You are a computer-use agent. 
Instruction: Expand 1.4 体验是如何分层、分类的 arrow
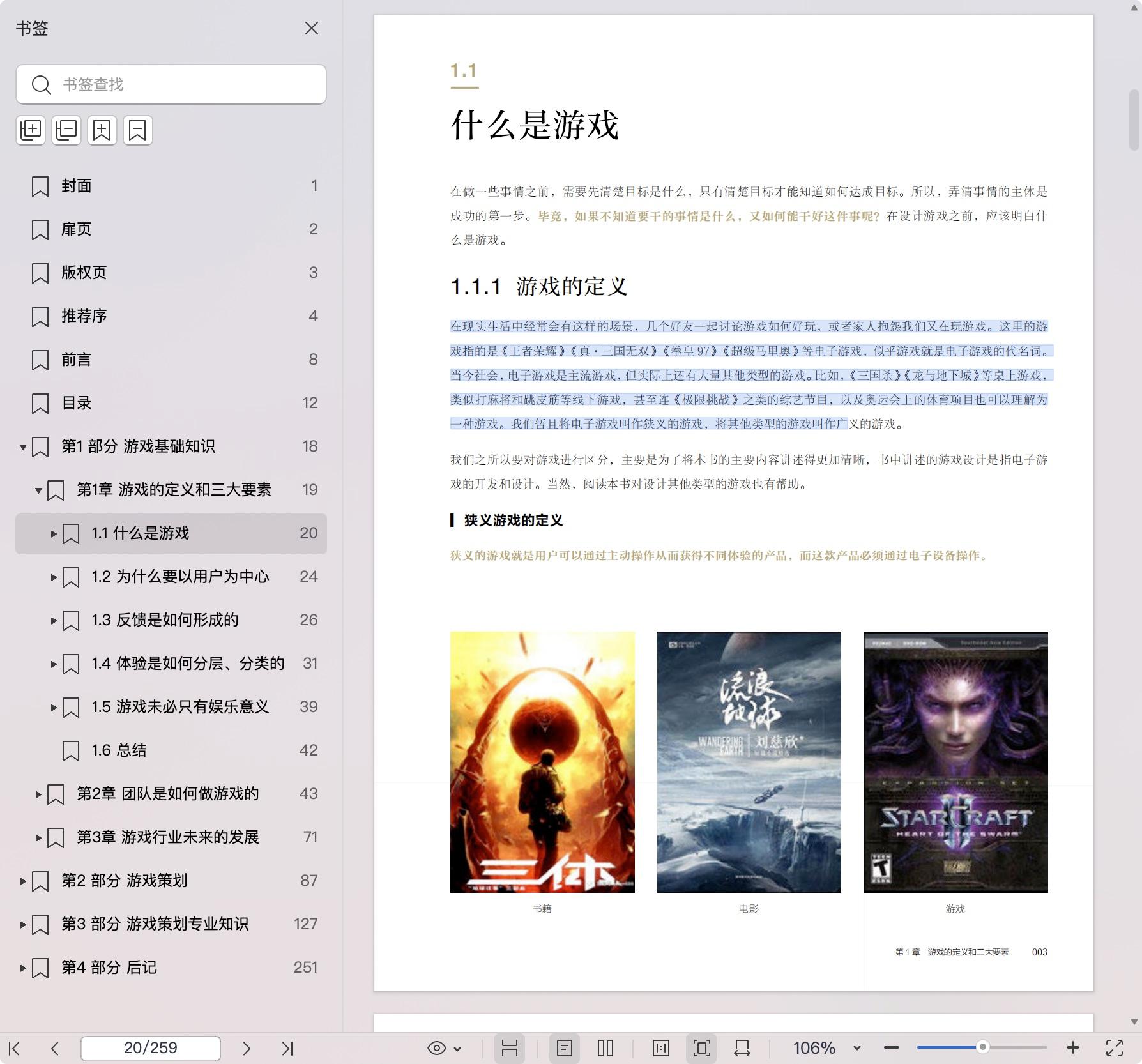[54, 664]
